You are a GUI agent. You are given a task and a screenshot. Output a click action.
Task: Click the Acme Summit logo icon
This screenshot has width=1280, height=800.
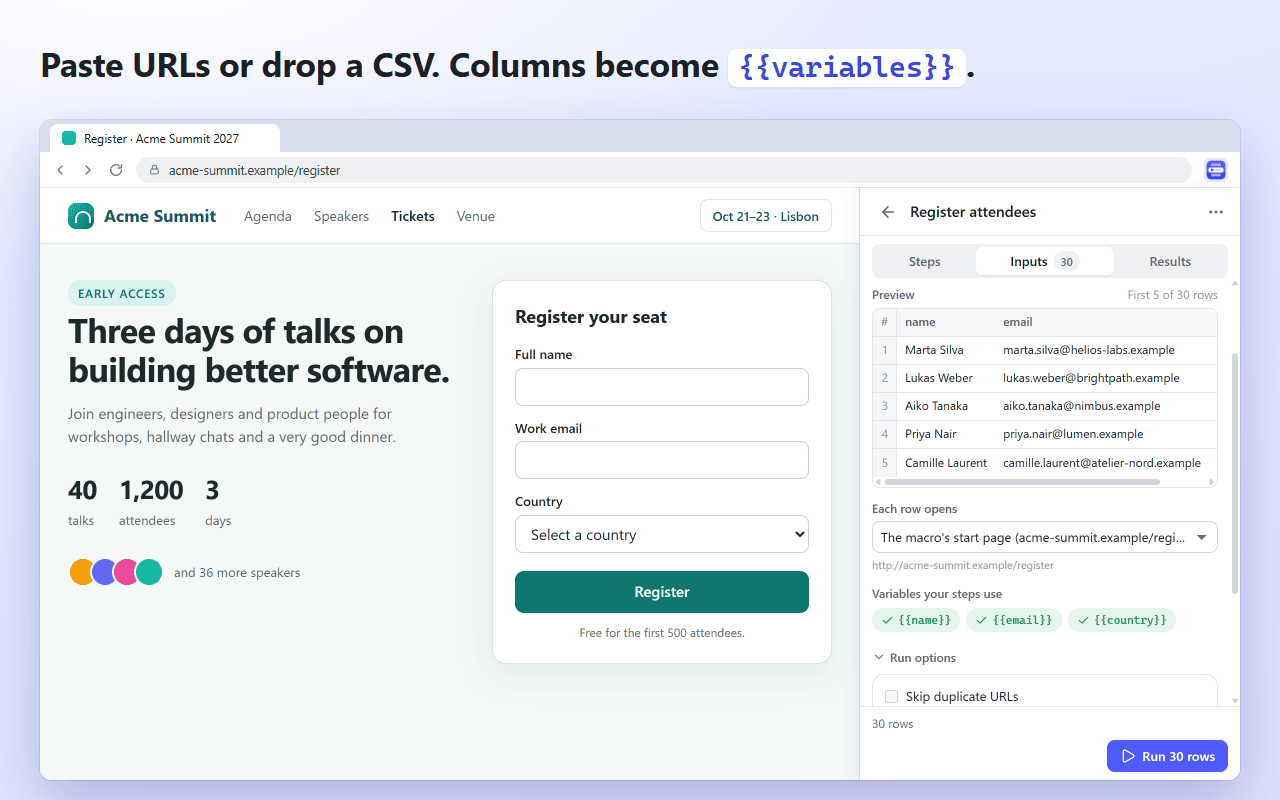(x=81, y=216)
